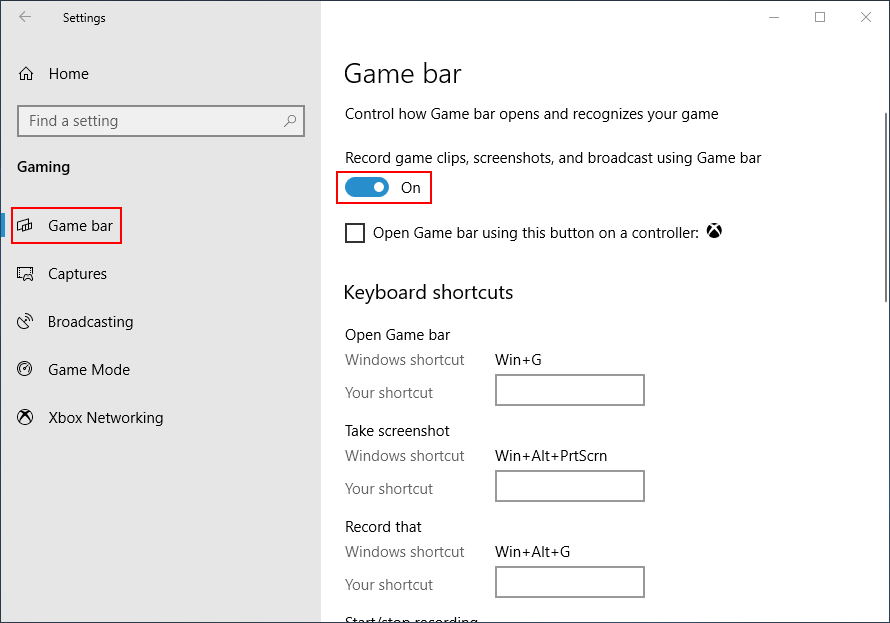Open the Captures settings page
The width and height of the screenshot is (890, 623).
click(x=77, y=273)
